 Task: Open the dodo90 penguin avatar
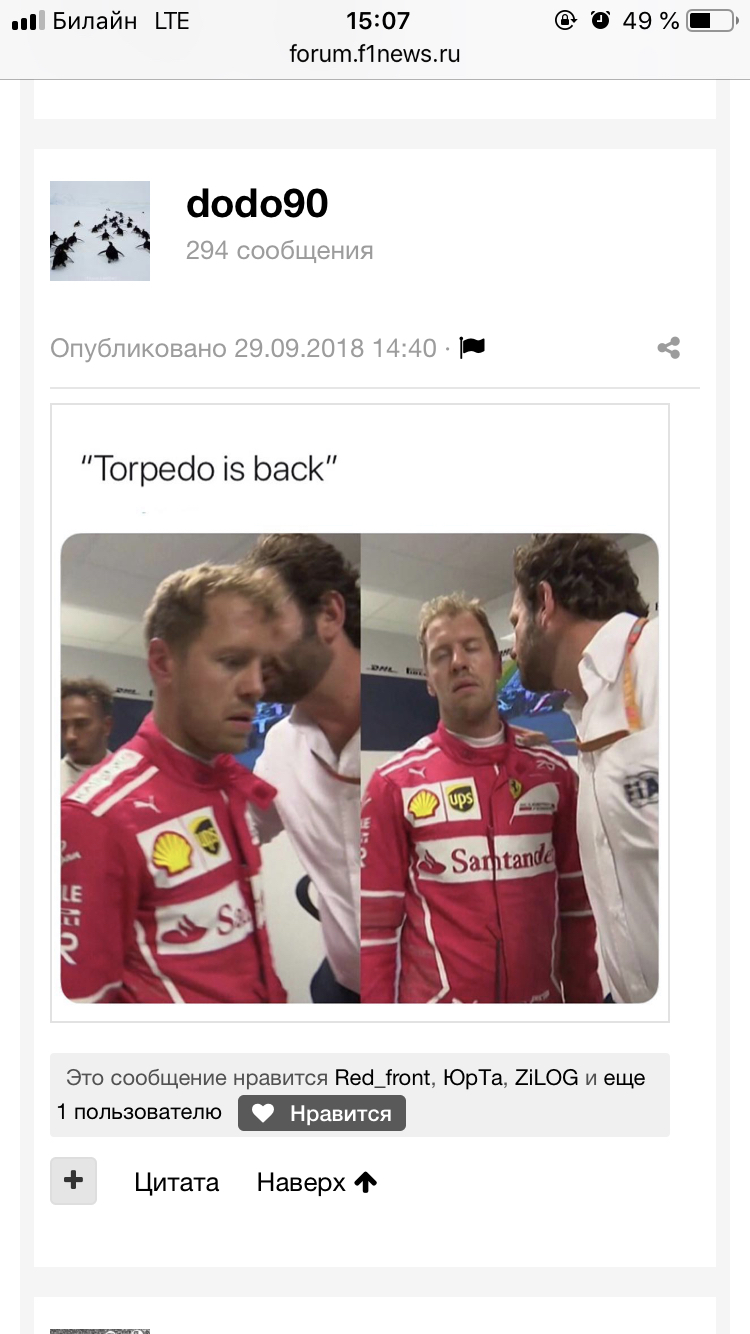coord(100,231)
